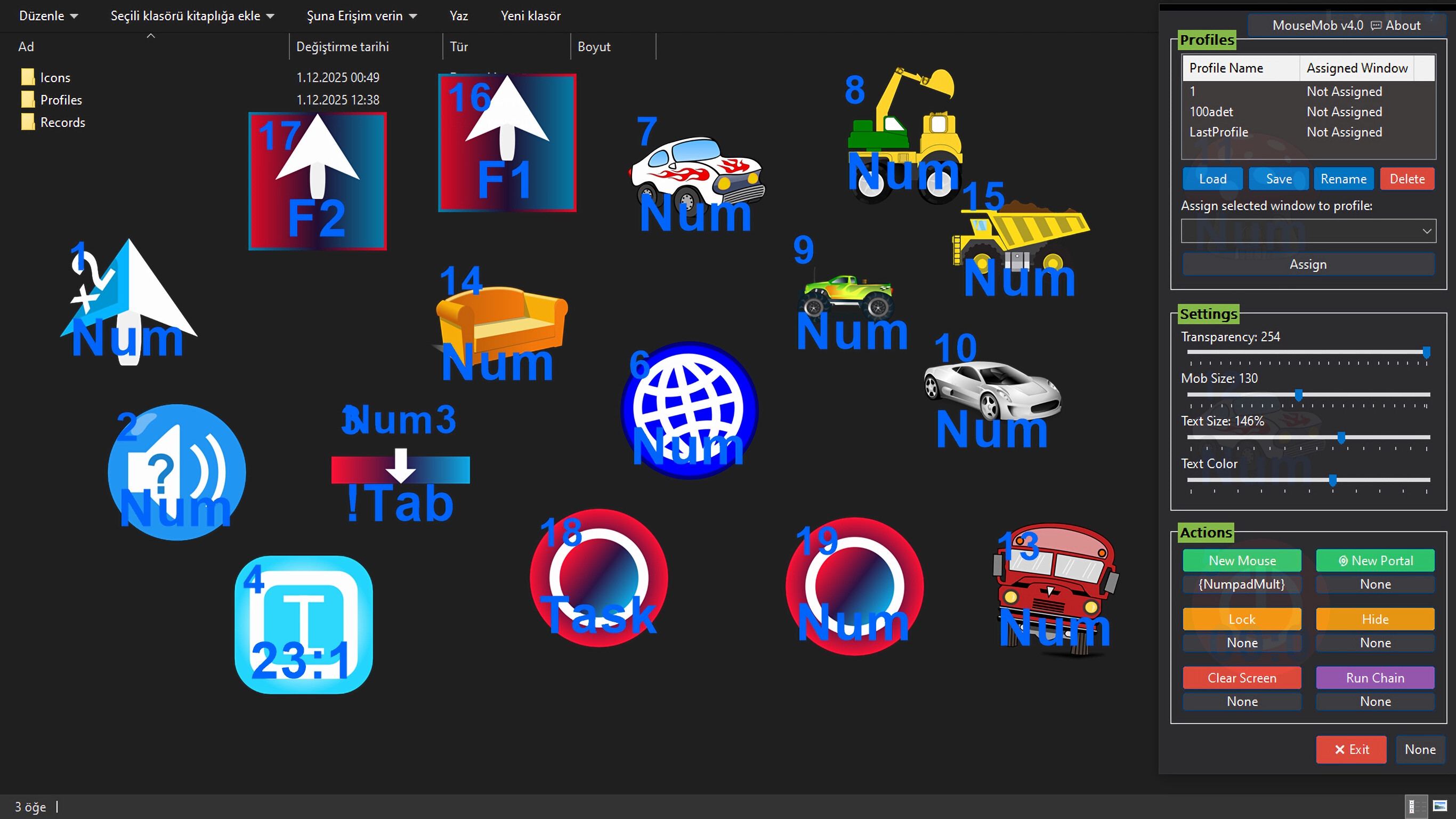
Task: Open the assign window to profile dropdown
Action: 1308,231
